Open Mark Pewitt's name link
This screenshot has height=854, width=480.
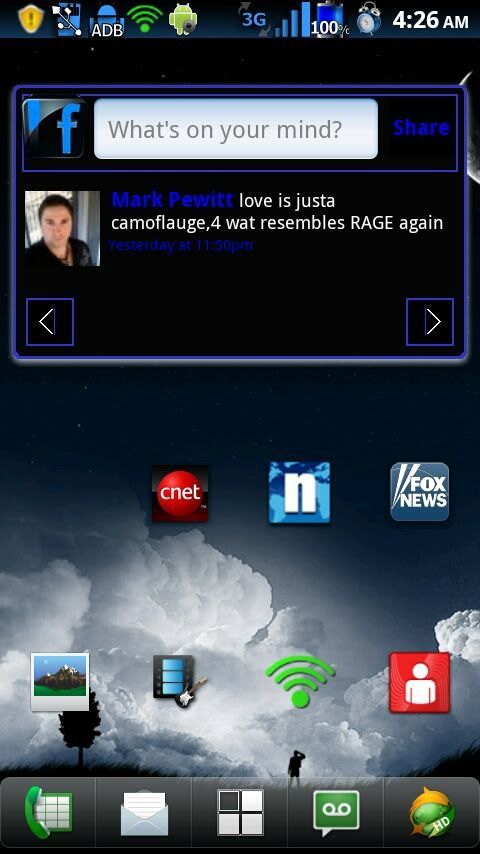(x=172, y=200)
